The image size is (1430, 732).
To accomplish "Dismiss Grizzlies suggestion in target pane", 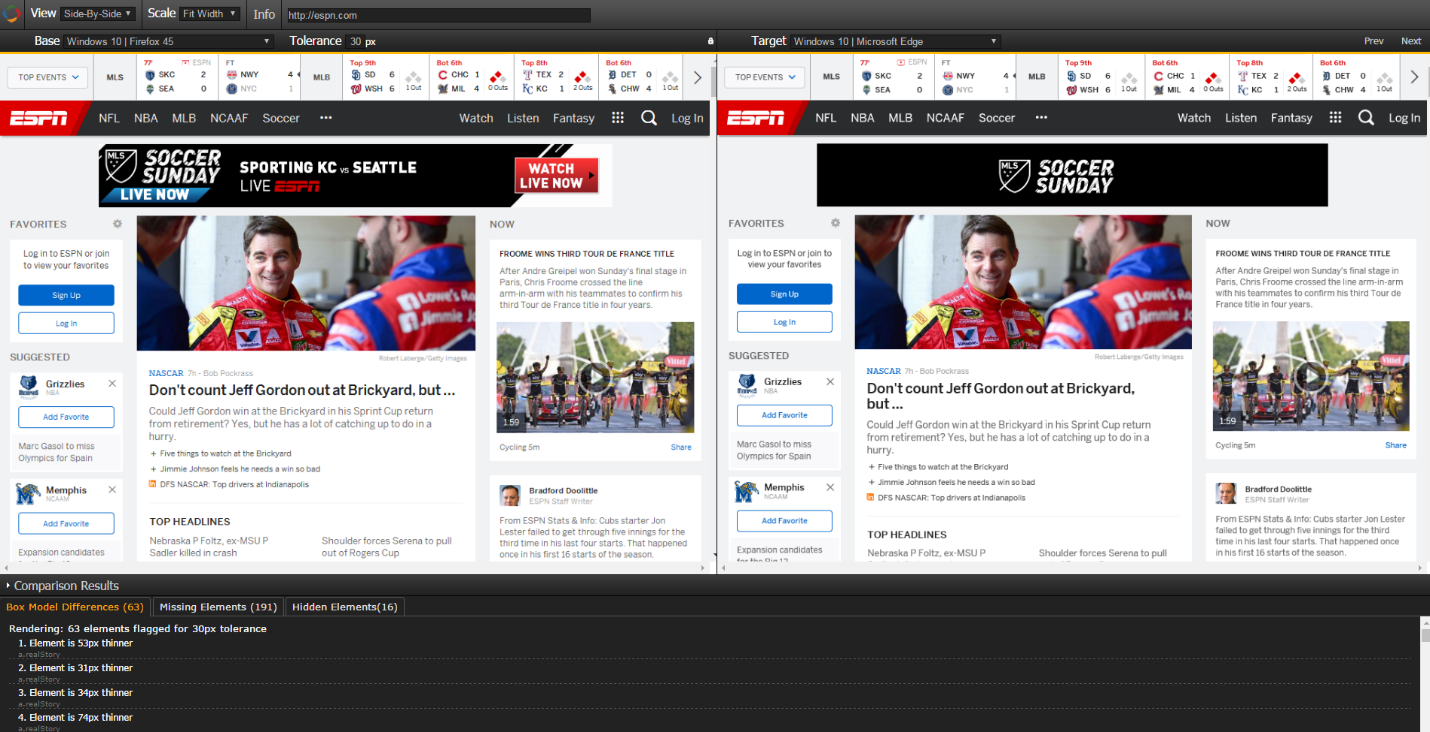I will click(x=830, y=382).
